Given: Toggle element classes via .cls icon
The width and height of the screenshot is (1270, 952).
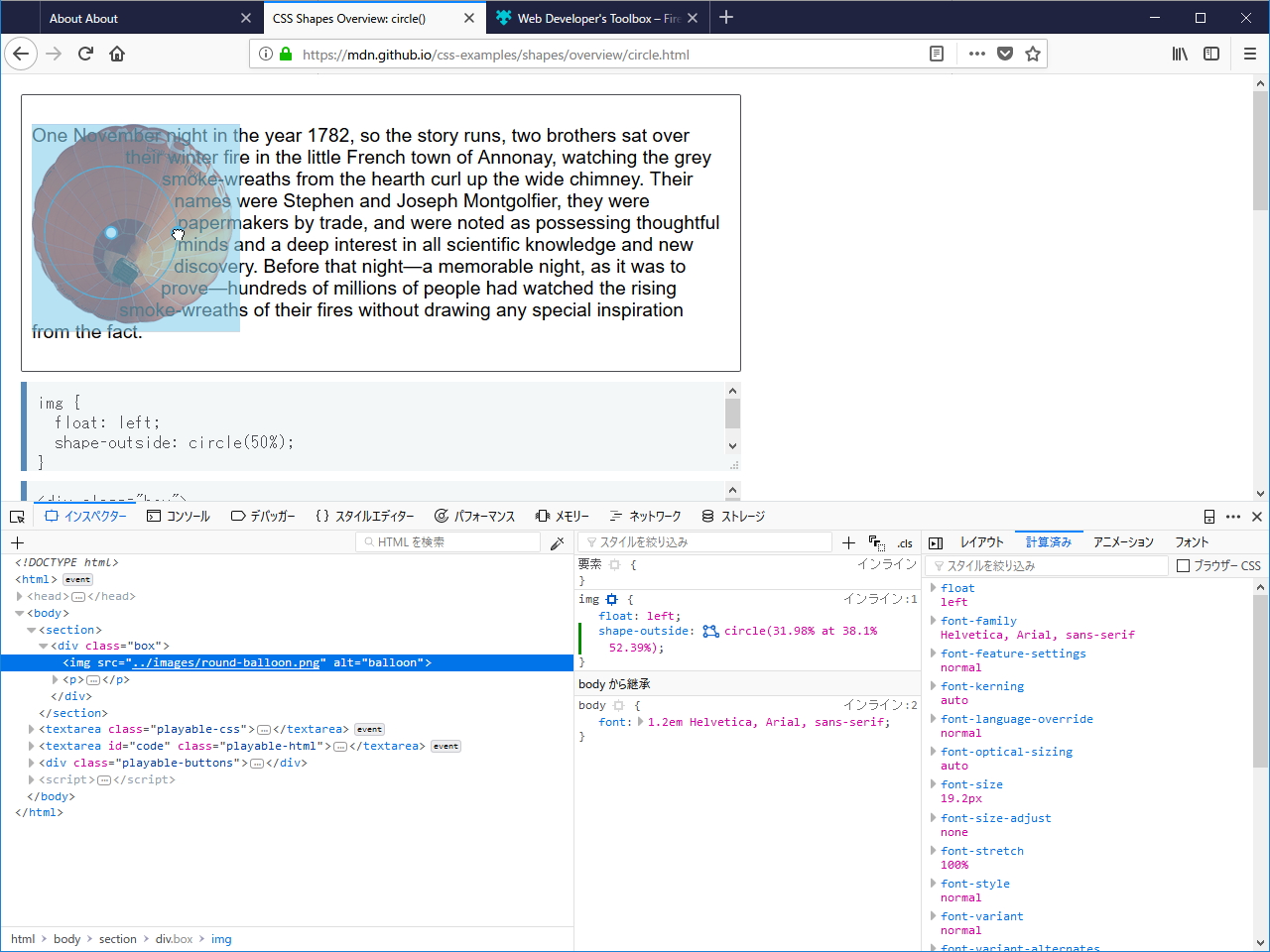Looking at the screenshot, I should pos(905,542).
